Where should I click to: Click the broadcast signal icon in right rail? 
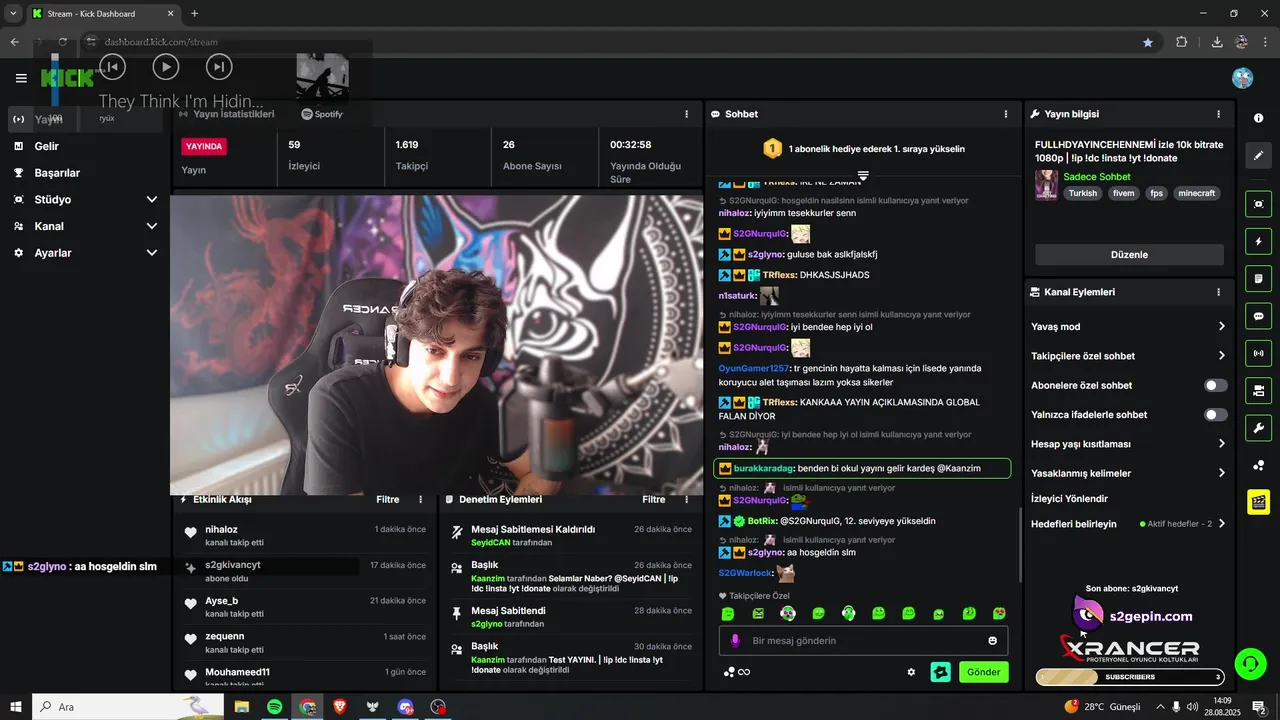tap(1258, 353)
